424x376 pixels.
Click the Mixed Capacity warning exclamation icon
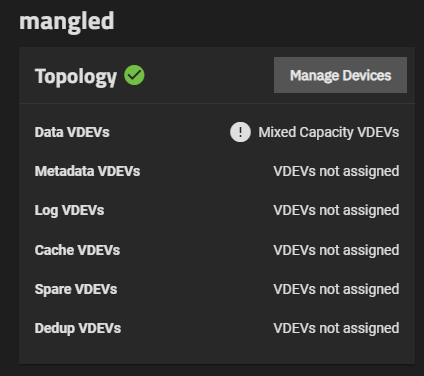[x=240, y=132]
